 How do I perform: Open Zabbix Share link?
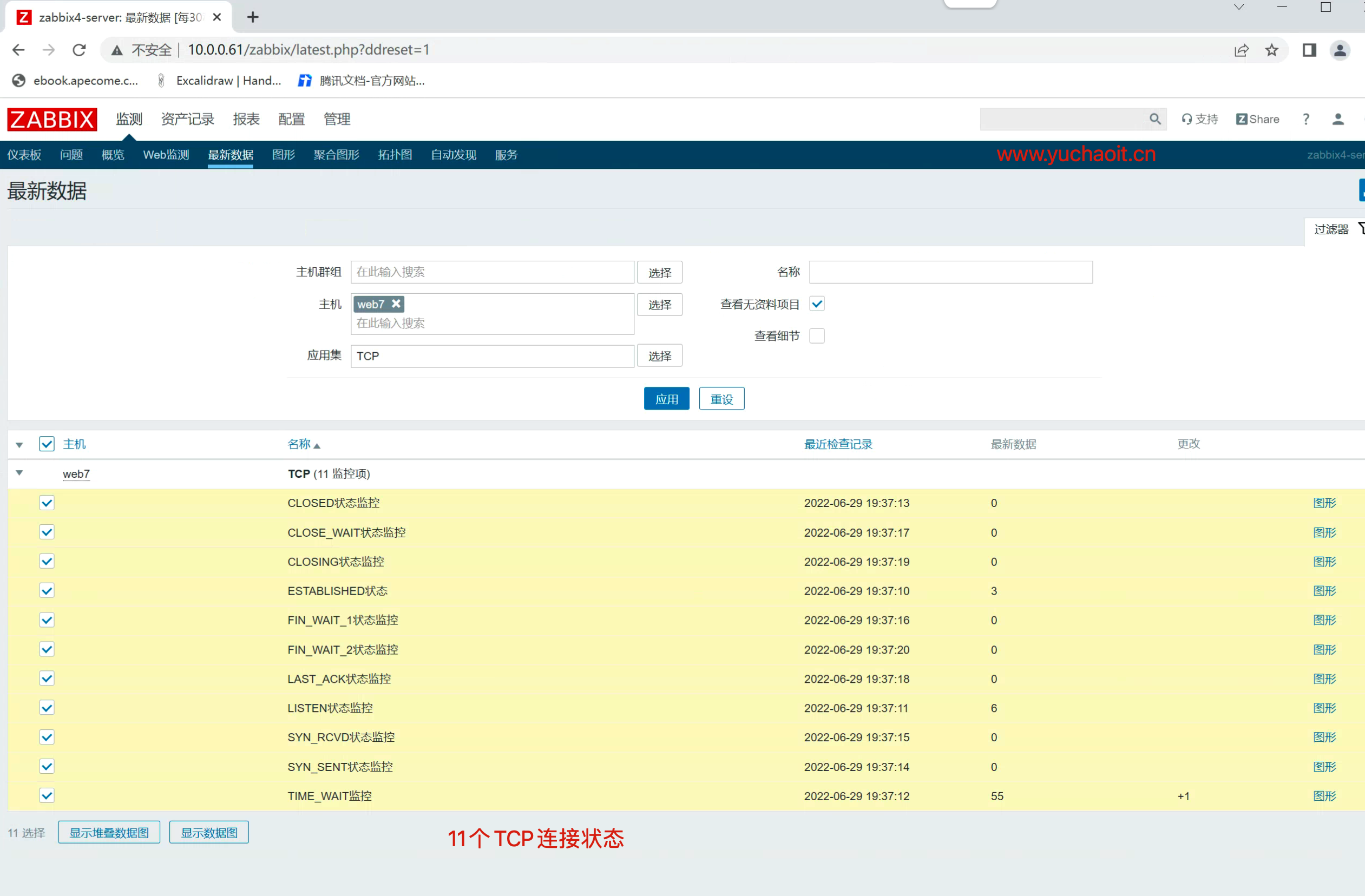tap(1258, 118)
